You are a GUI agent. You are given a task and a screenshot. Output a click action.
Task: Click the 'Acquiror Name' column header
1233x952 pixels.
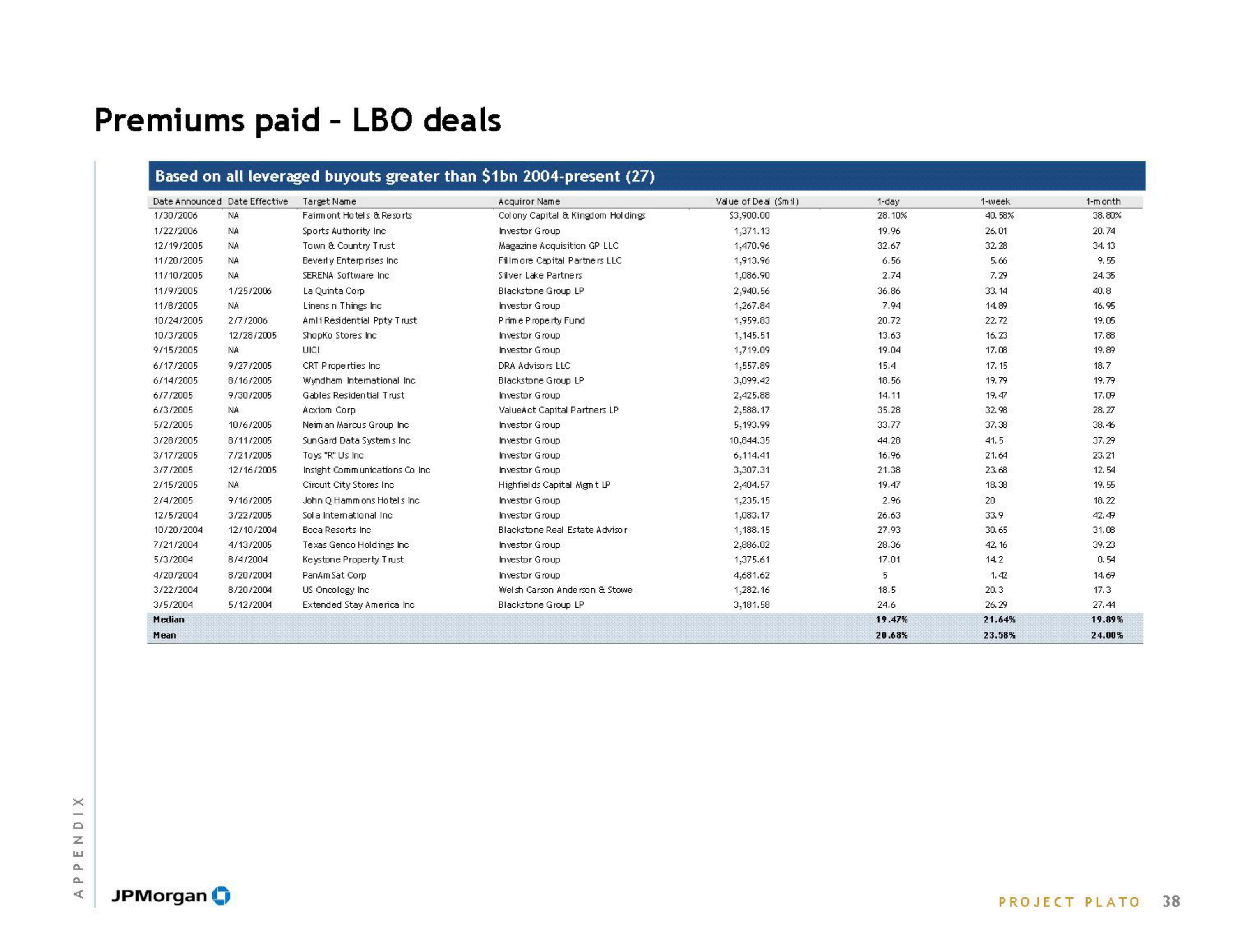pyautogui.click(x=529, y=201)
